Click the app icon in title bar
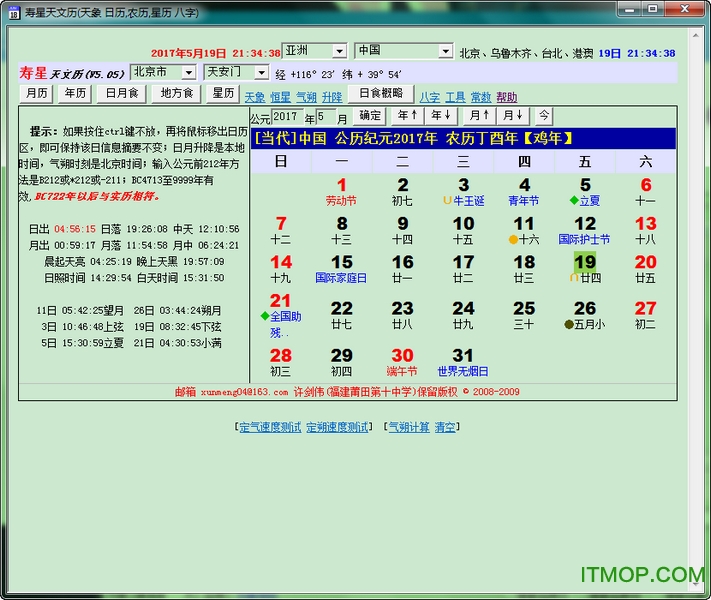The image size is (711, 600). tap(13, 10)
